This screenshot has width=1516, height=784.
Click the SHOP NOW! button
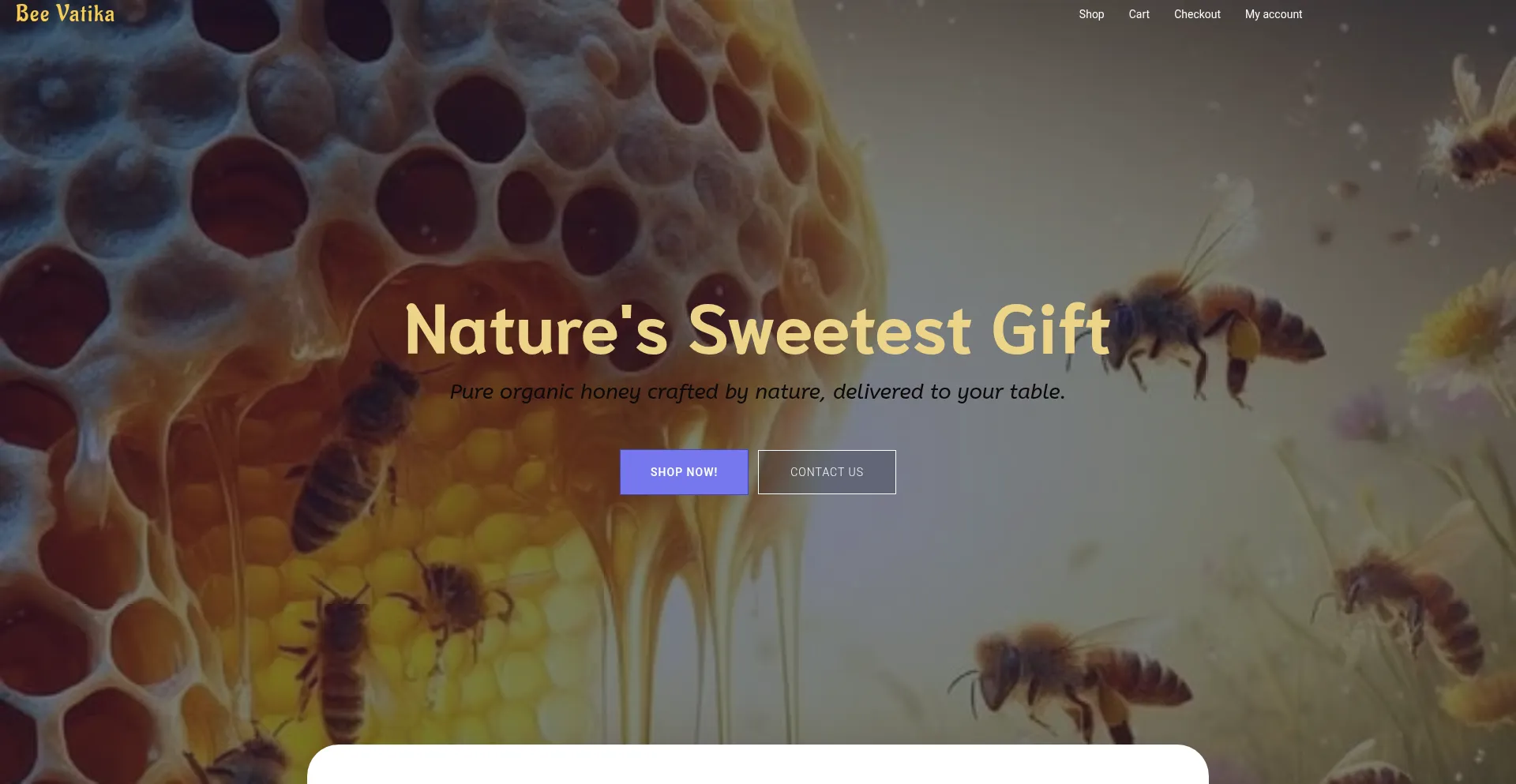(684, 472)
